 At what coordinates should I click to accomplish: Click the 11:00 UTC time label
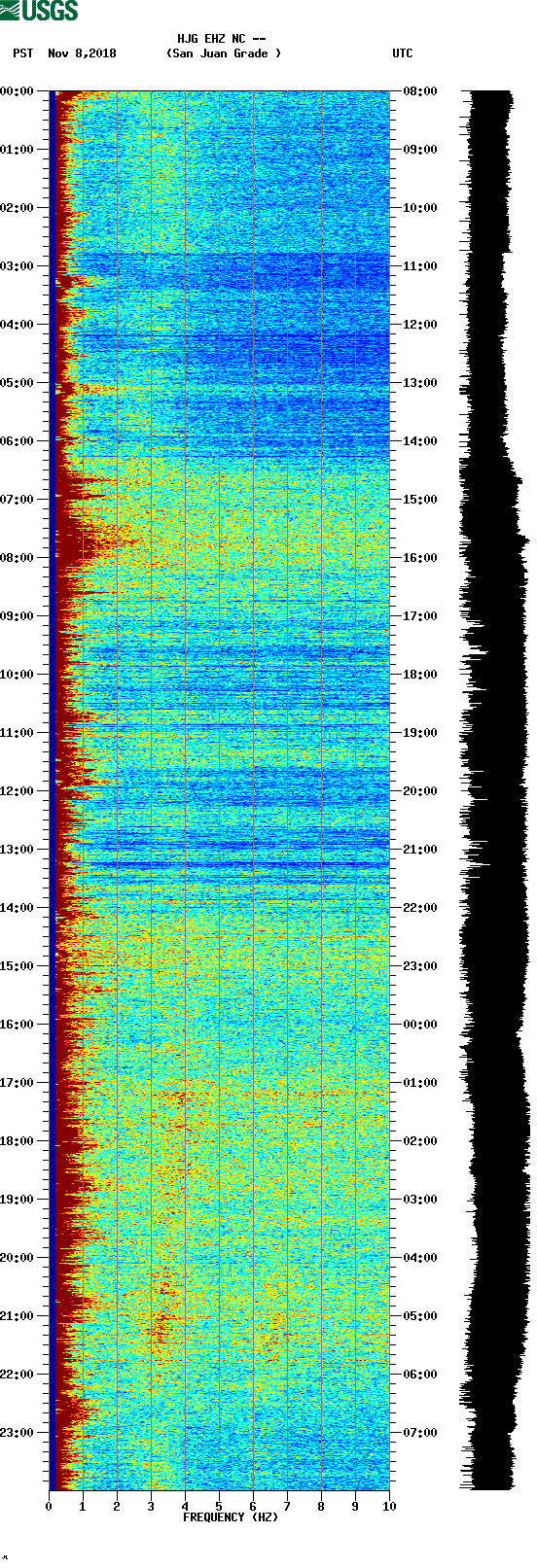pos(420,266)
